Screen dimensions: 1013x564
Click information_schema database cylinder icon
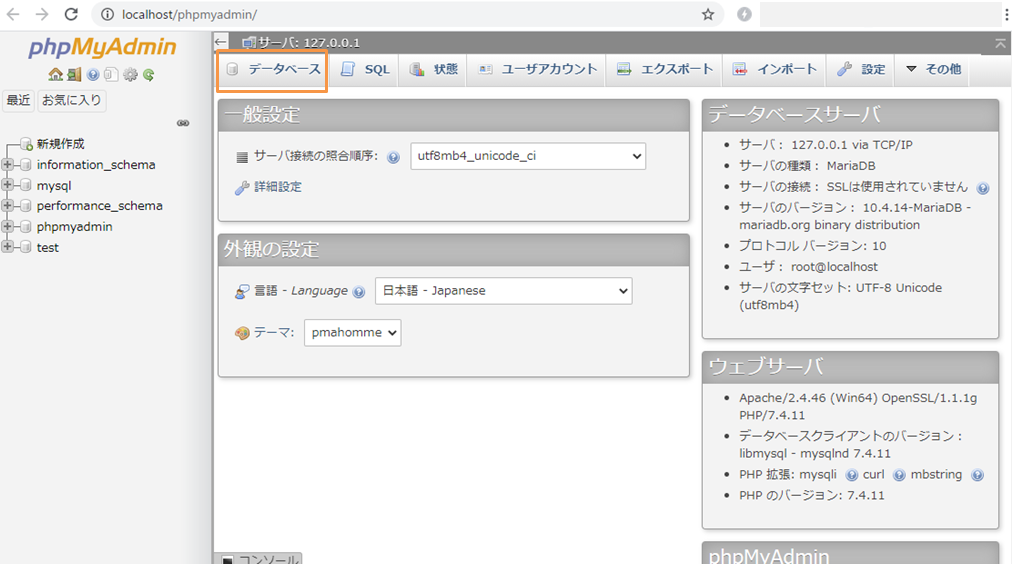(x=26, y=165)
